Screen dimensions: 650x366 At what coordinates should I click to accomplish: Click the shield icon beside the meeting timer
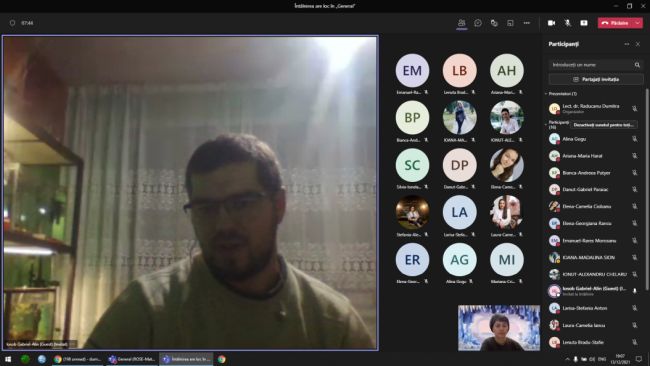(12, 23)
